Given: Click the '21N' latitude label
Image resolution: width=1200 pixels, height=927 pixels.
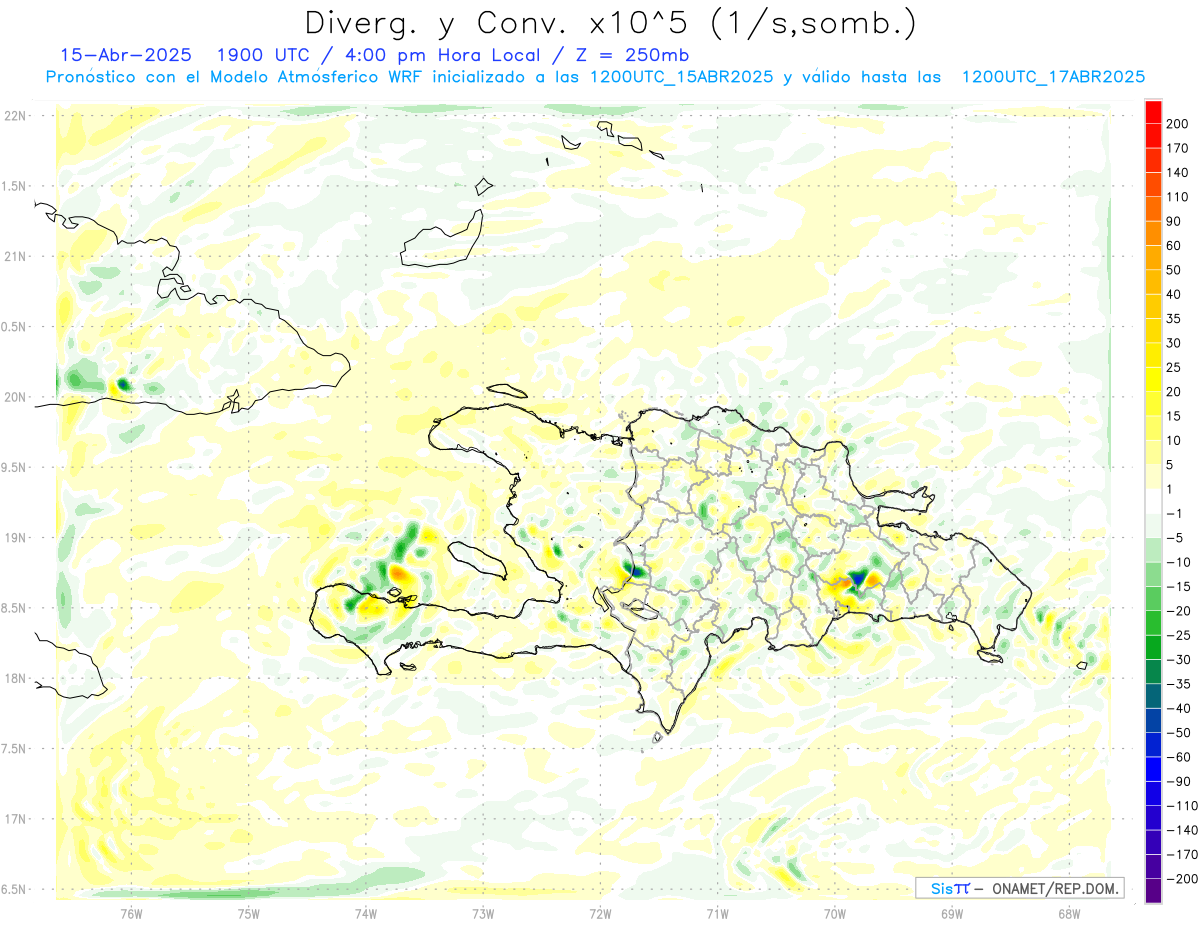Looking at the screenshot, I should point(15,257).
